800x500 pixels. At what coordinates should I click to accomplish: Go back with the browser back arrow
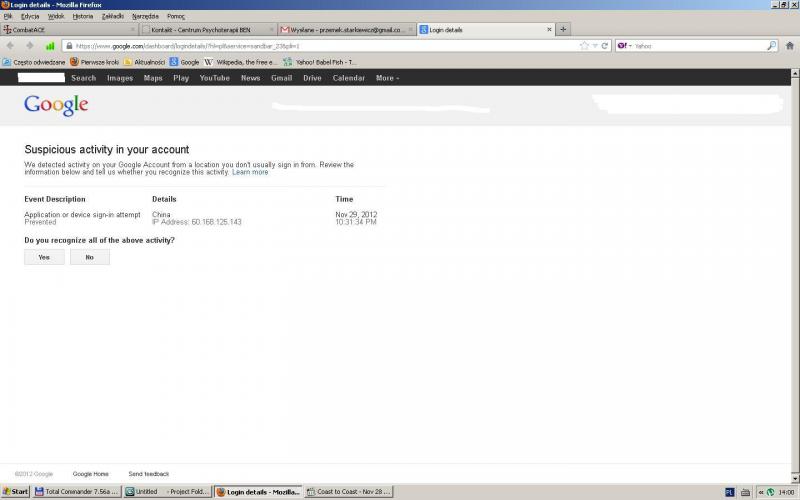coord(10,46)
